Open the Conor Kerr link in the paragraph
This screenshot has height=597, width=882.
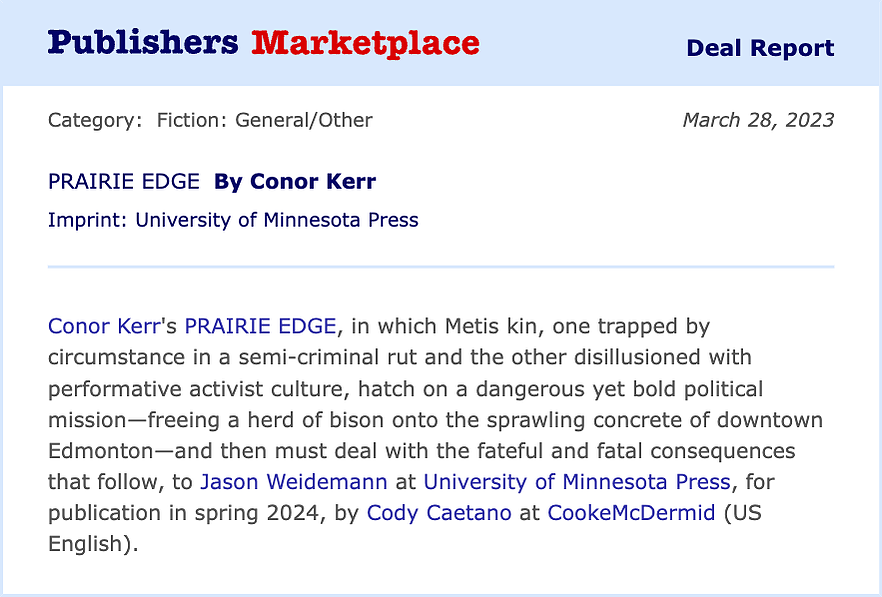tap(104, 326)
